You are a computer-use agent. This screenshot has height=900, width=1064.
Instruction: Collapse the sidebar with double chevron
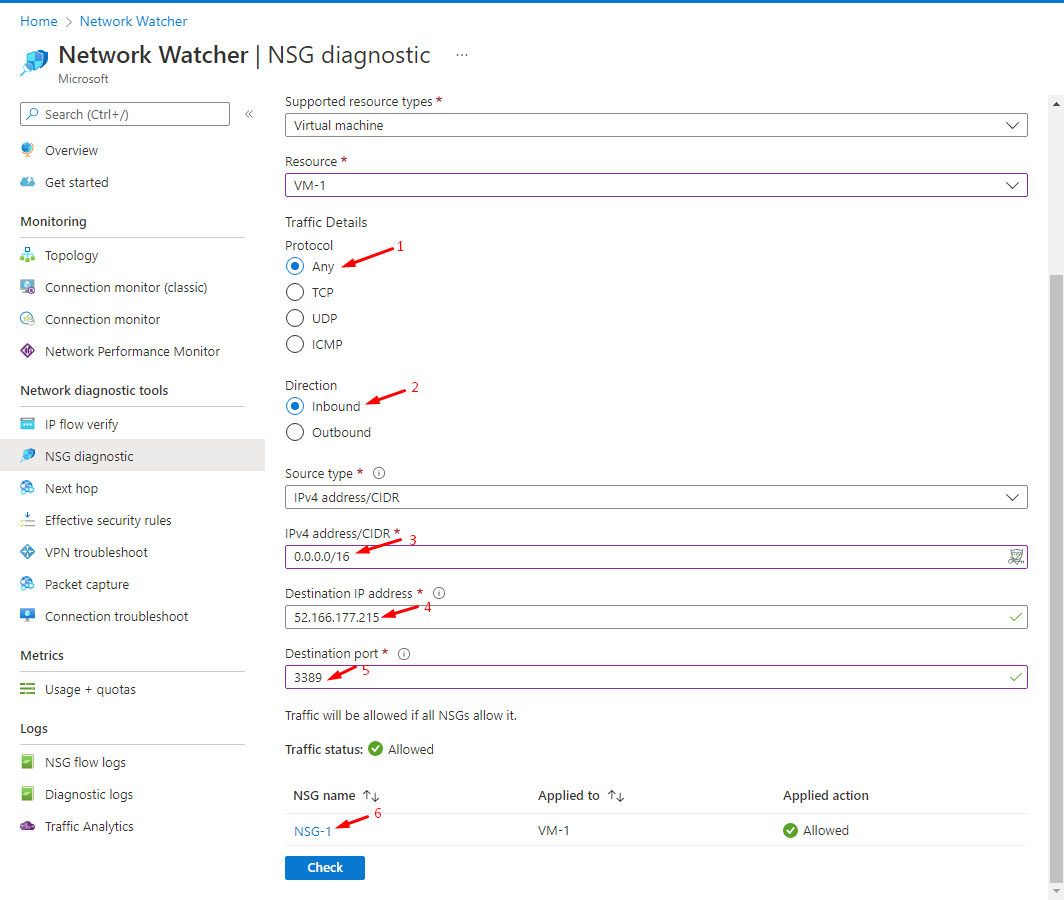pyautogui.click(x=249, y=114)
